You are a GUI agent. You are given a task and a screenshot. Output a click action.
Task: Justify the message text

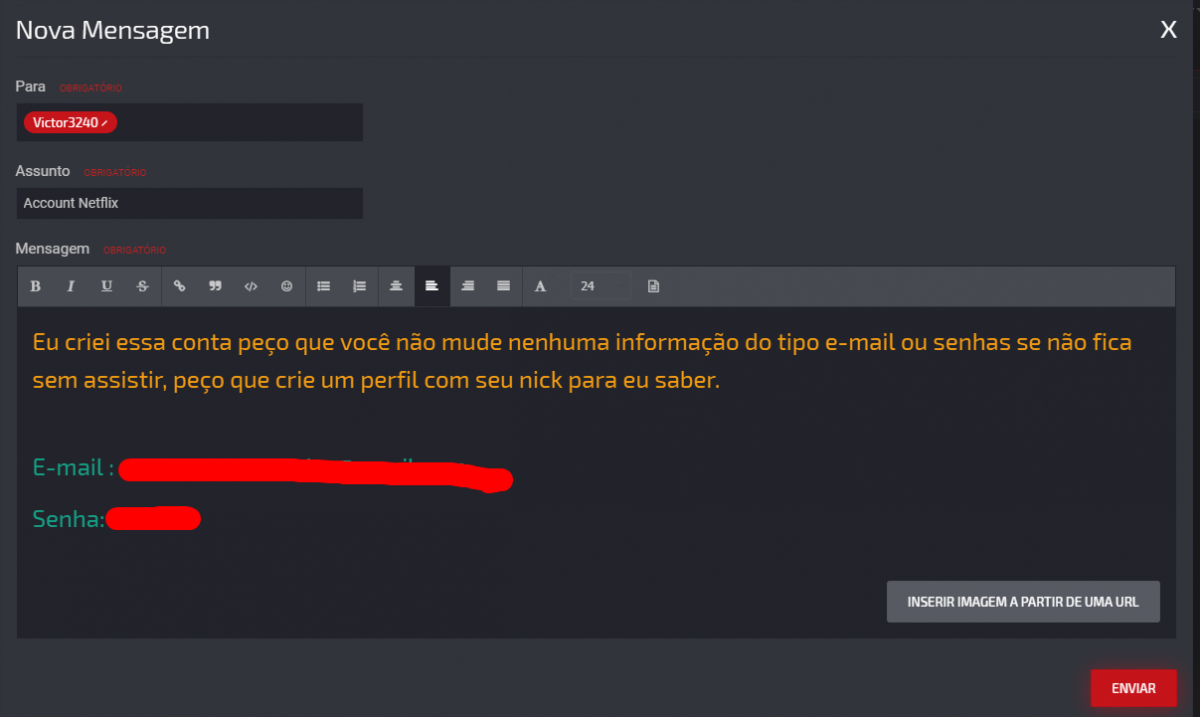tap(504, 286)
